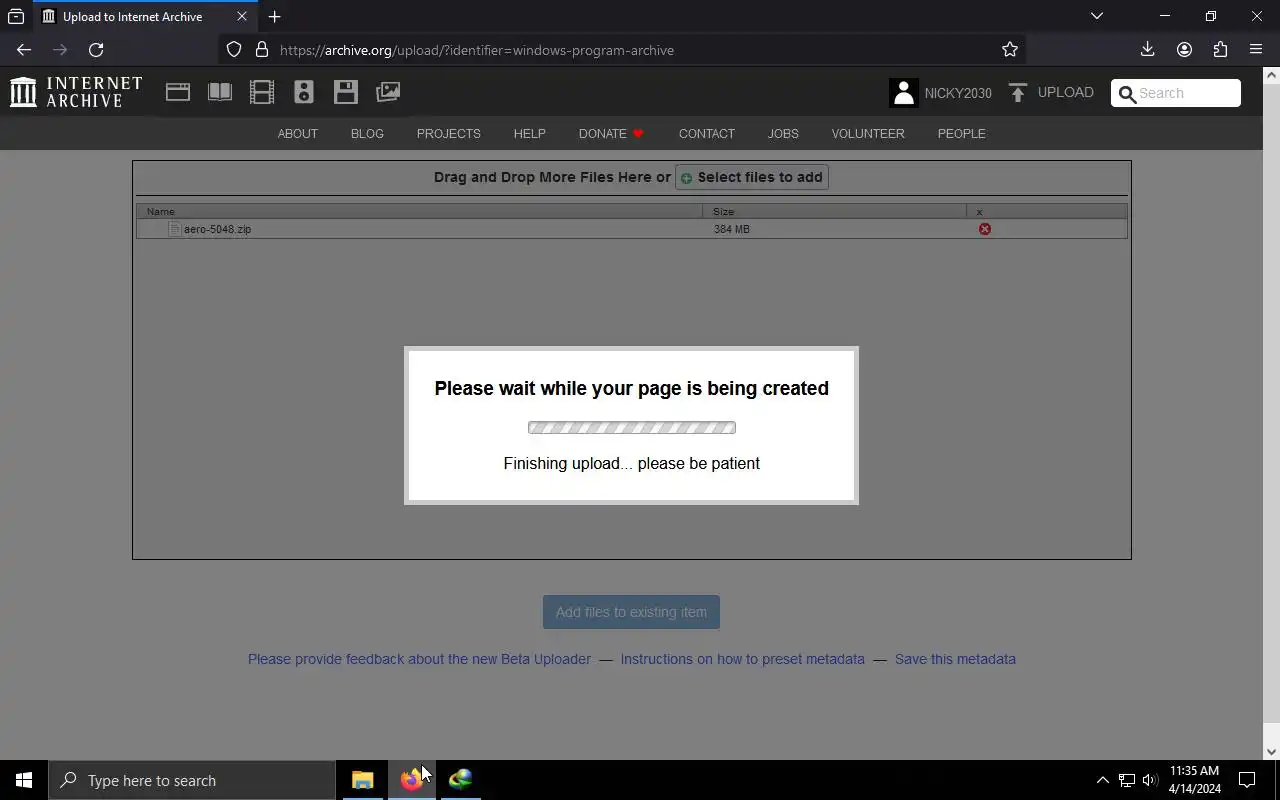The width and height of the screenshot is (1280, 800).
Task: Open the notifications center icon
Action: pyautogui.click(x=1247, y=780)
